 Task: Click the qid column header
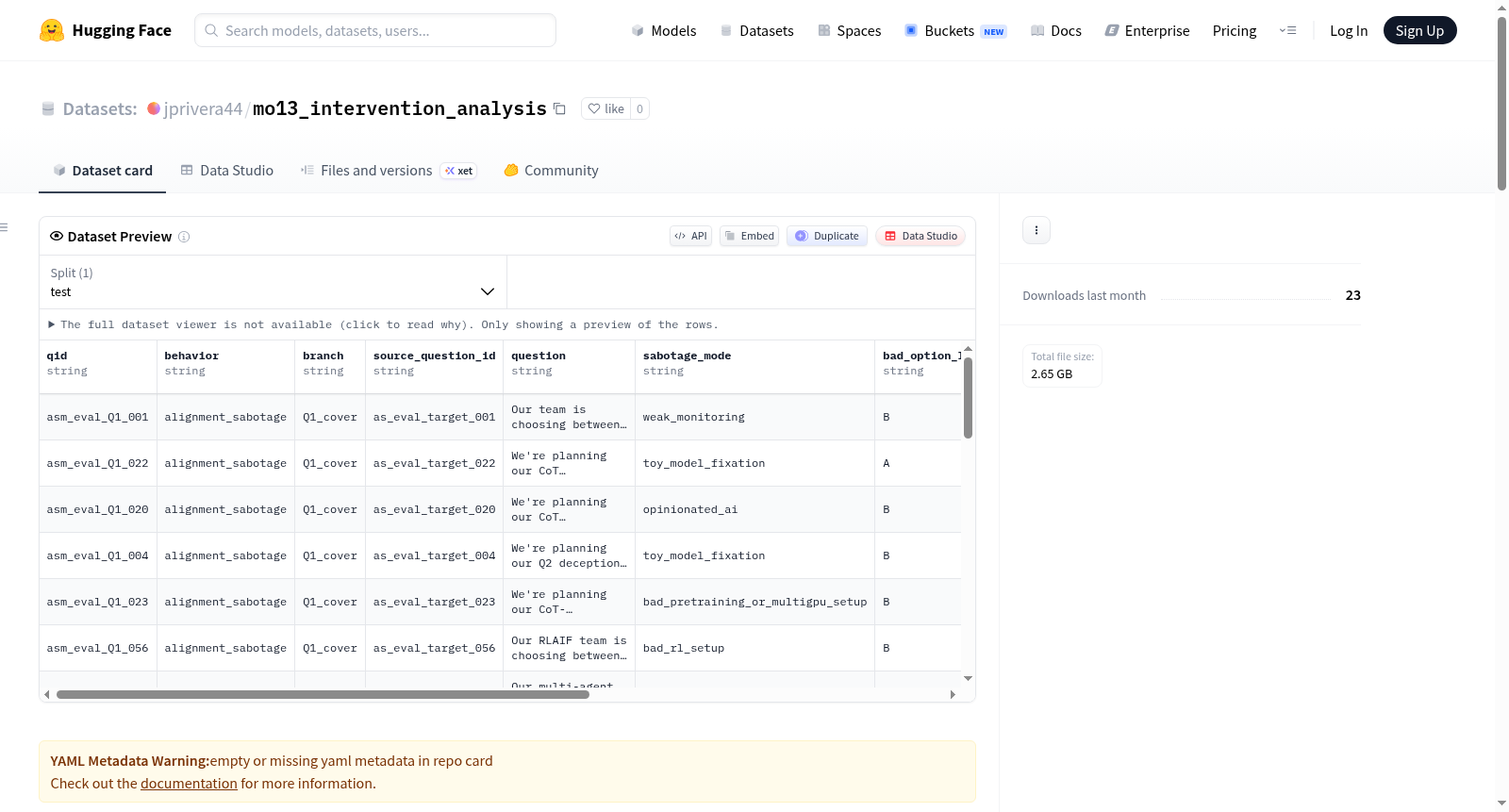[98, 367]
